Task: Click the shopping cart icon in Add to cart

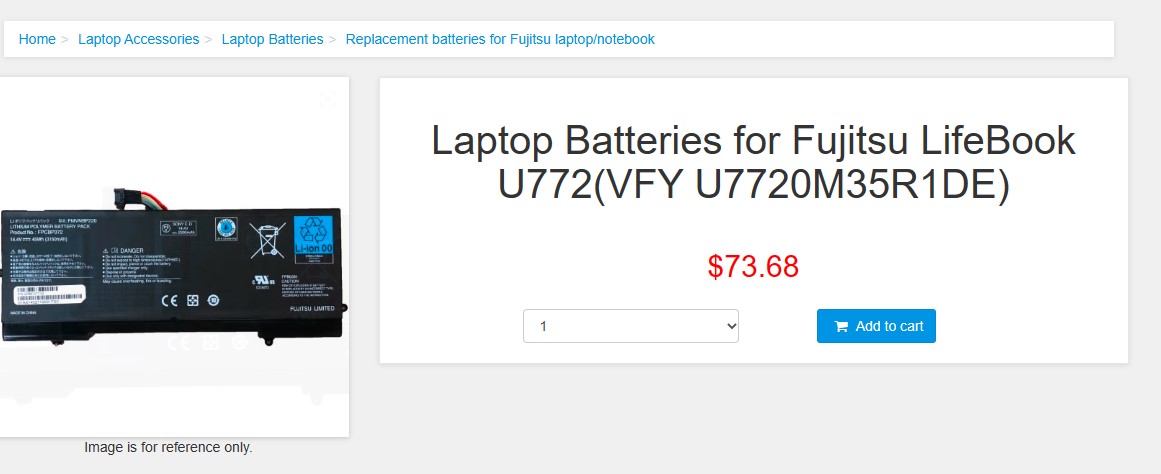Action: [841, 327]
